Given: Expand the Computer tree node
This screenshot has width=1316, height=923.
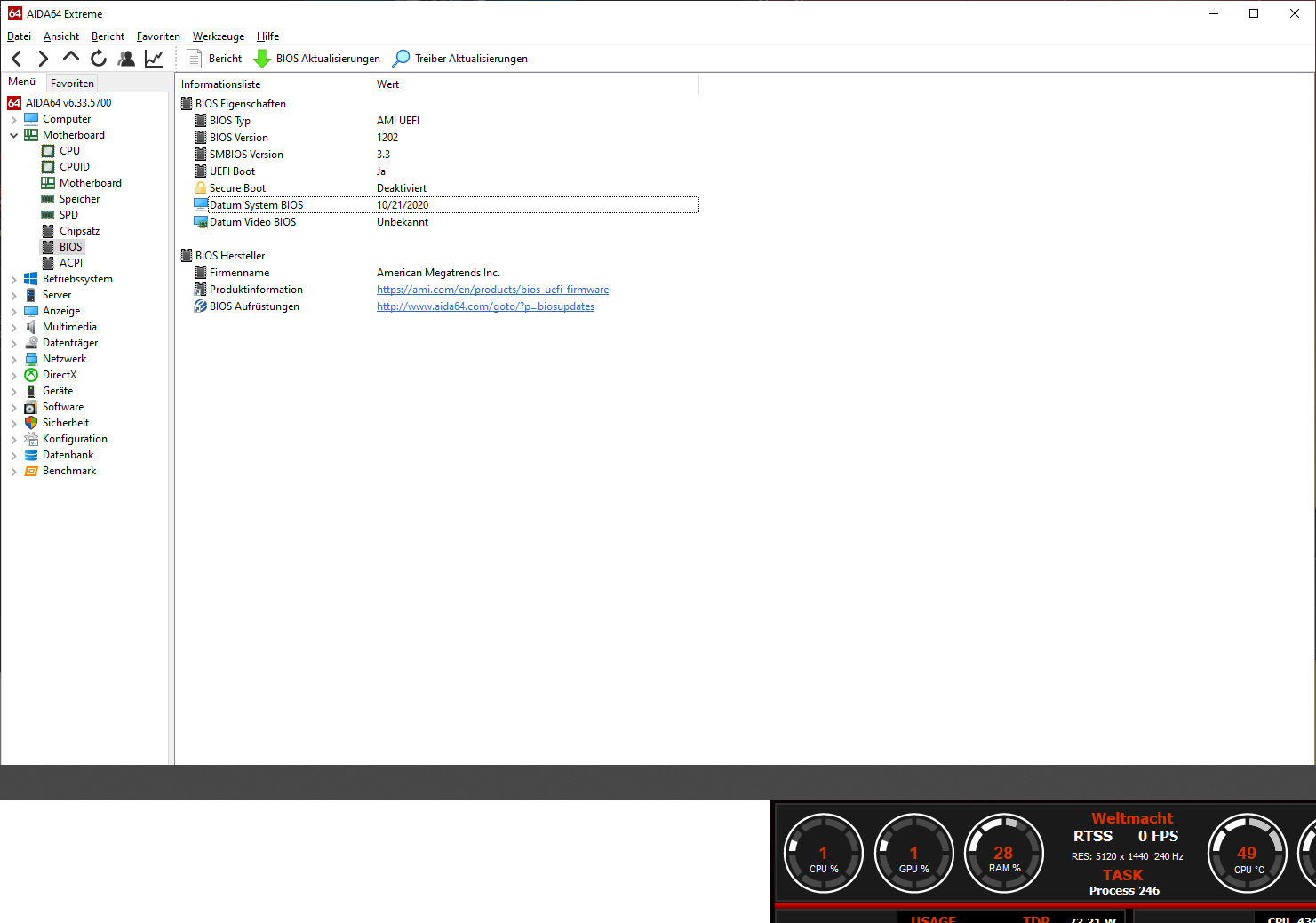Looking at the screenshot, I should tap(13, 119).
